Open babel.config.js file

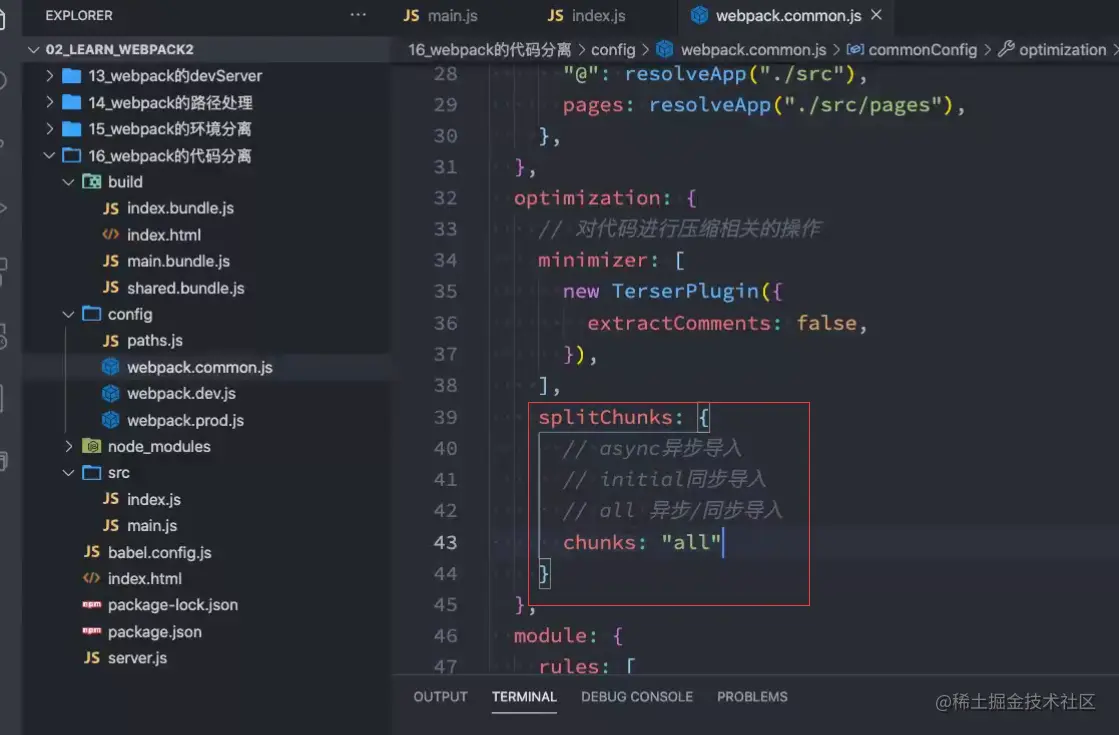(159, 552)
